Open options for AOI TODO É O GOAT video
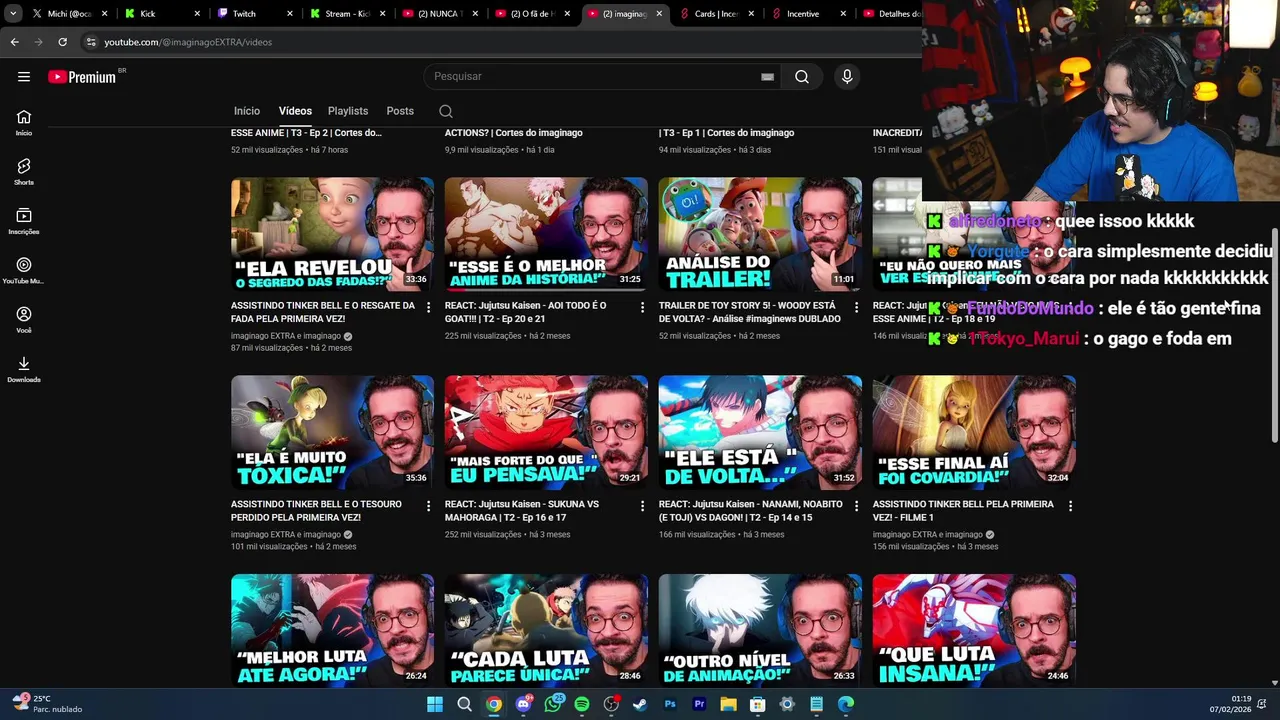 (x=642, y=307)
